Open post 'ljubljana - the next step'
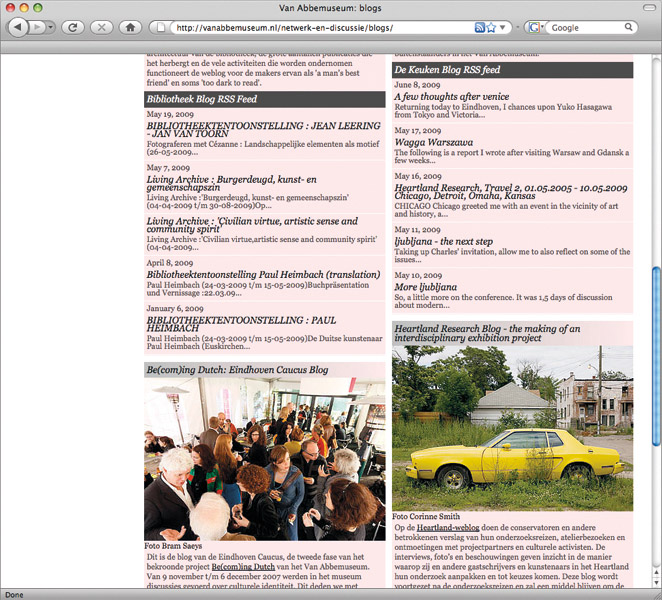 tap(443, 241)
